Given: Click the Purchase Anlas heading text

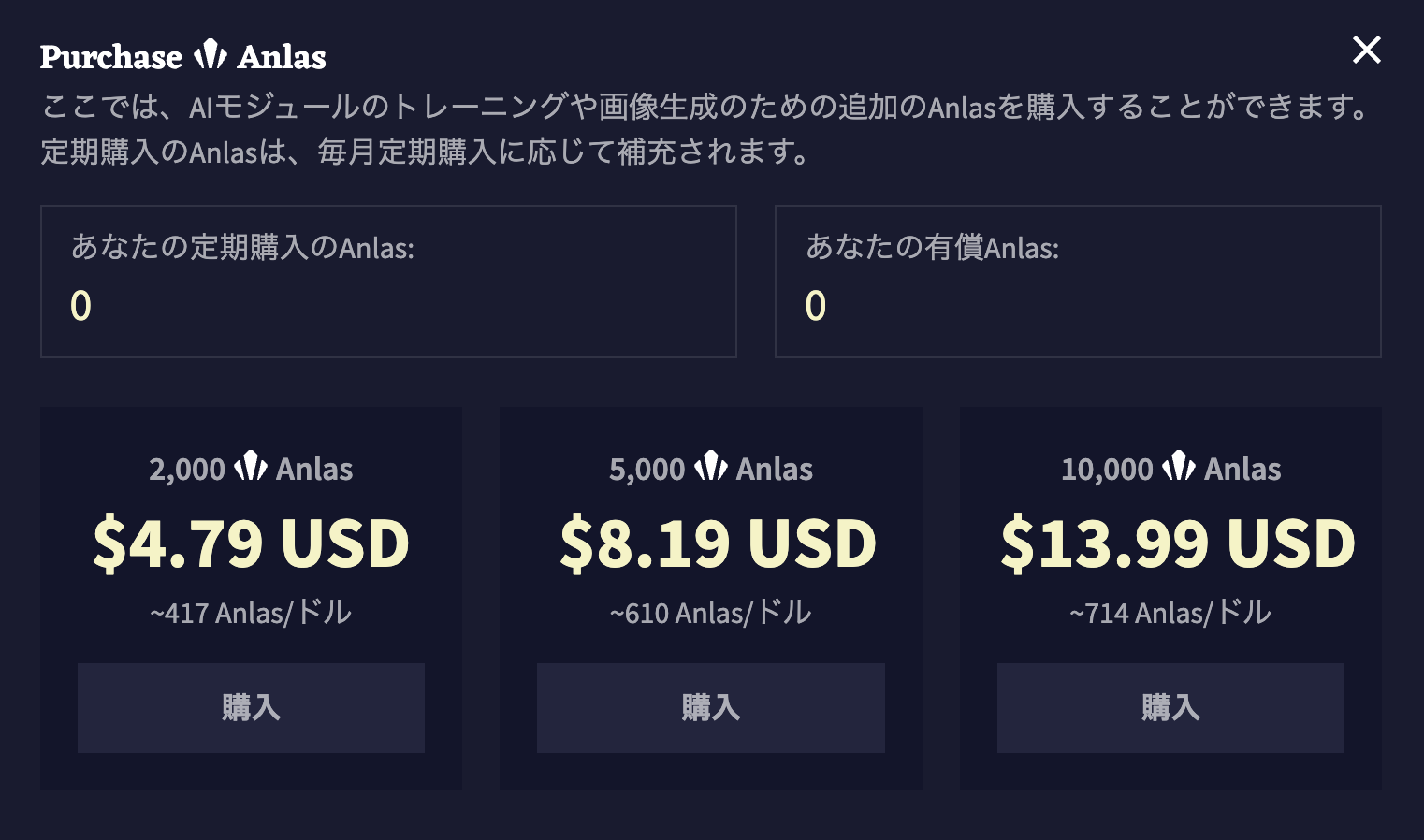Looking at the screenshot, I should click(183, 57).
